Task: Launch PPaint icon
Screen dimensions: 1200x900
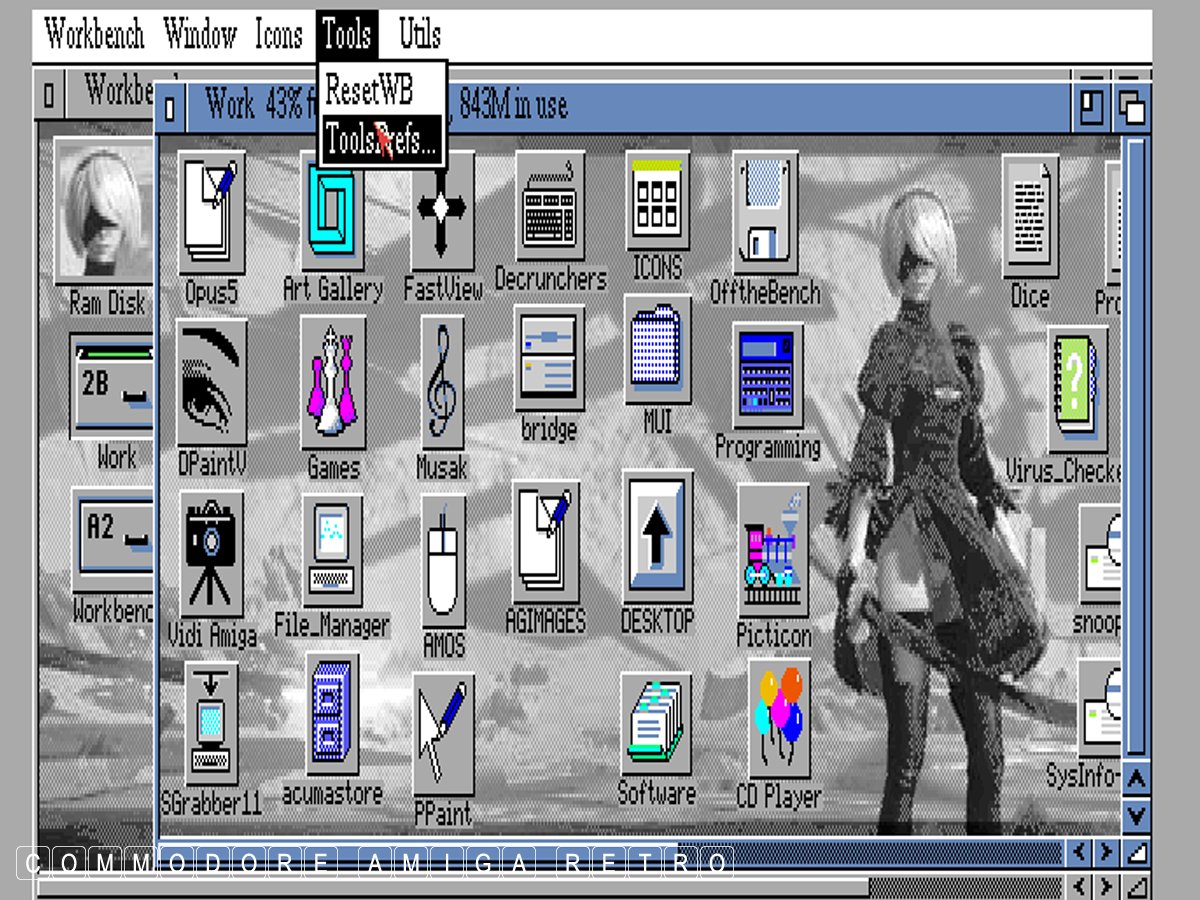Action: (443, 733)
